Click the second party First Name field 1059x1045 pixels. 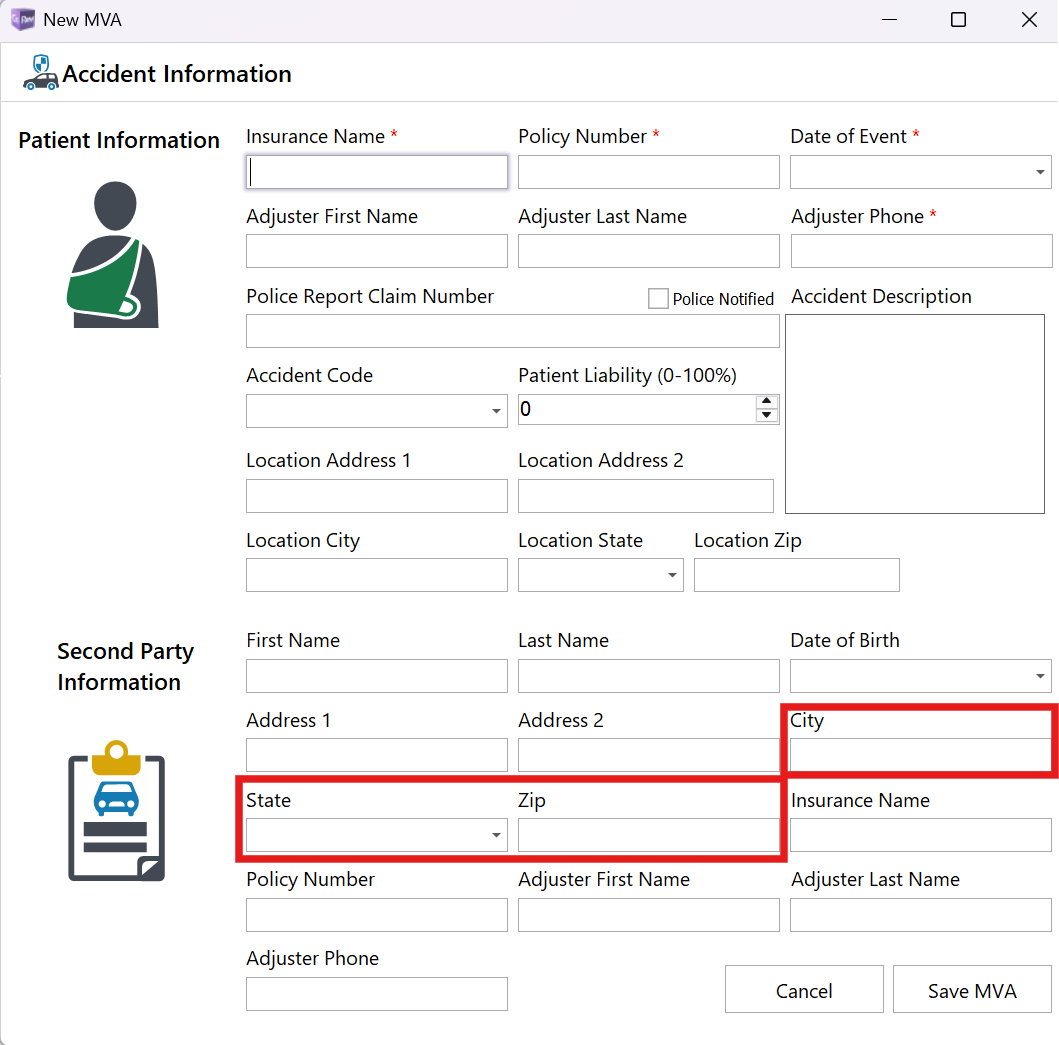[377, 676]
